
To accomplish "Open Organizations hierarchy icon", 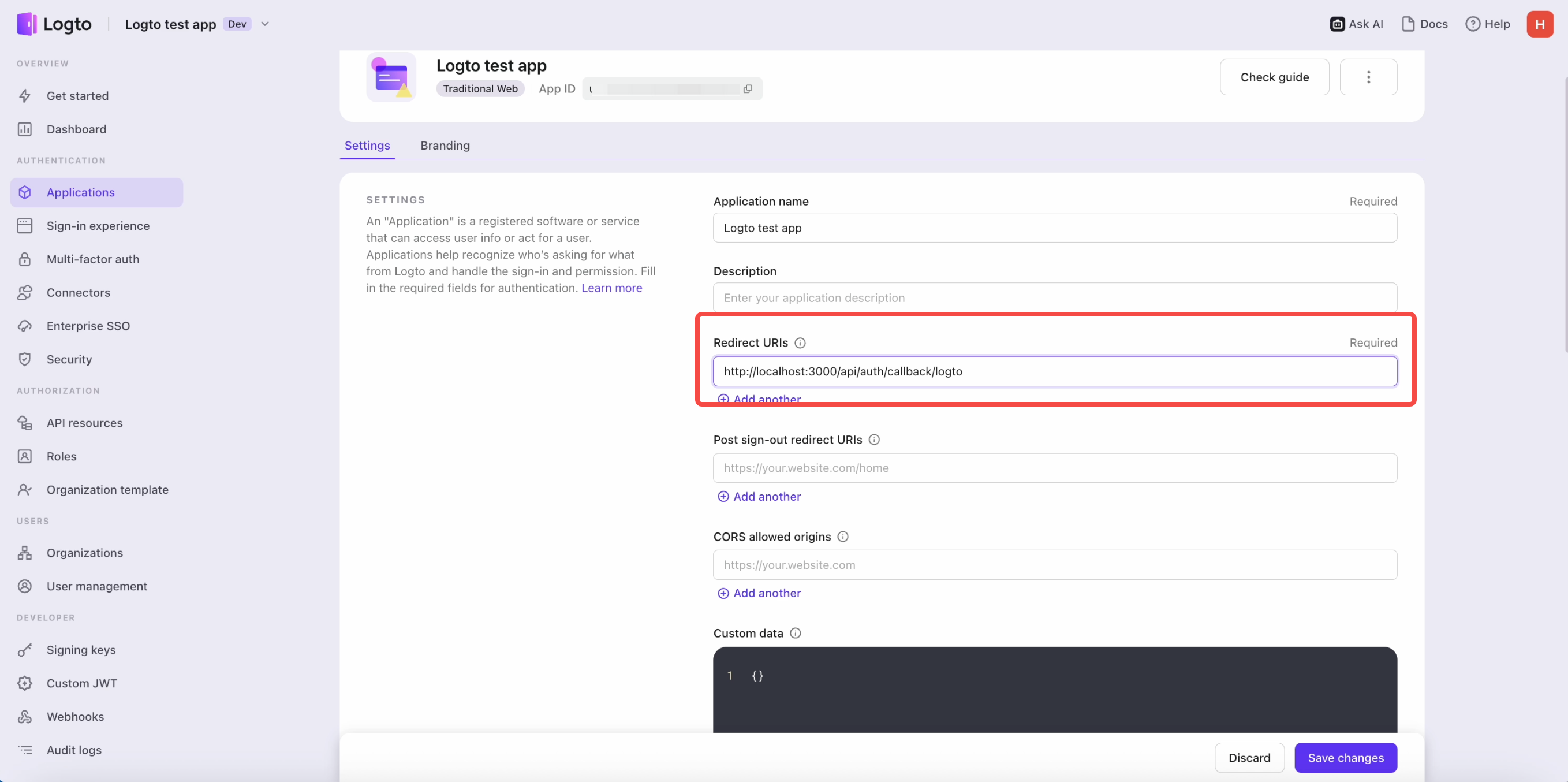I will click(x=25, y=552).
